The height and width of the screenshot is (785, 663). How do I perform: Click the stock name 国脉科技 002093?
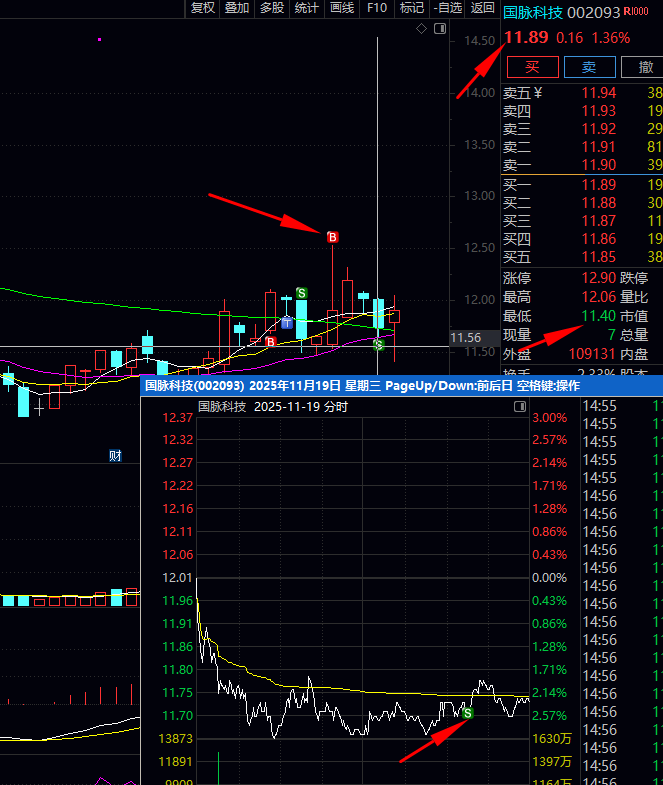pyautogui.click(x=561, y=13)
